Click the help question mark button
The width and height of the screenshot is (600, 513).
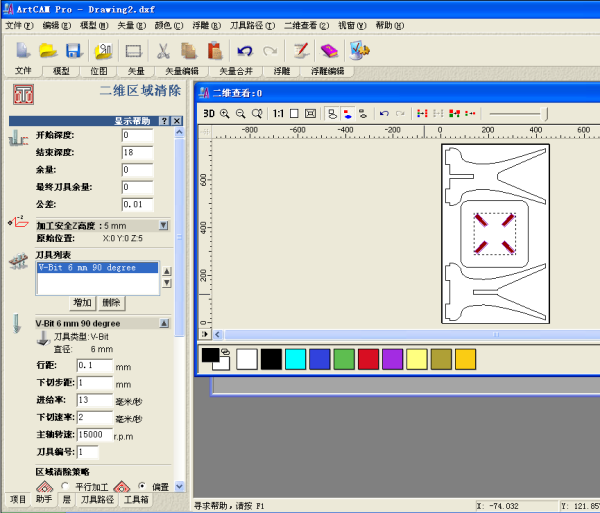tap(164, 121)
